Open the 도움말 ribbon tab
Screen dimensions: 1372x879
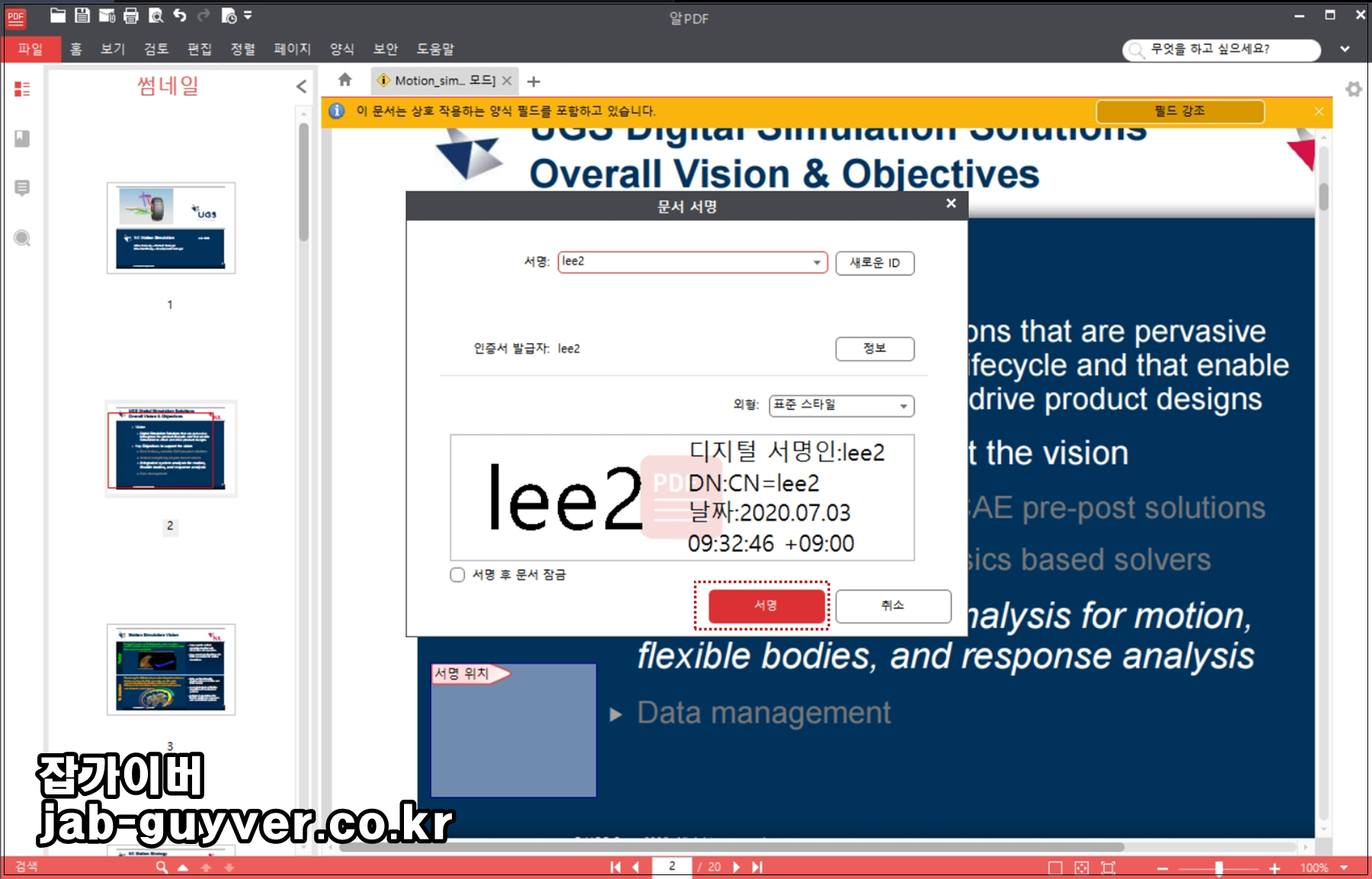[x=435, y=49]
